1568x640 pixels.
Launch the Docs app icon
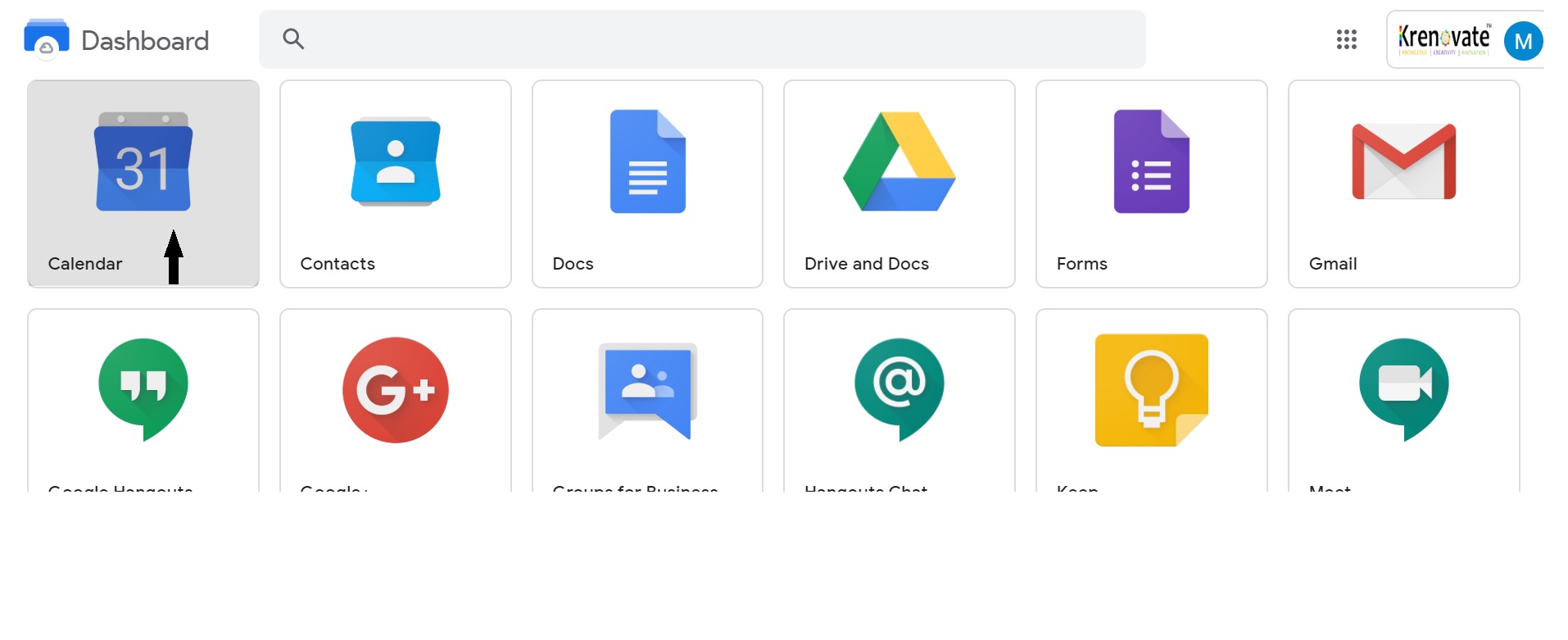648,161
